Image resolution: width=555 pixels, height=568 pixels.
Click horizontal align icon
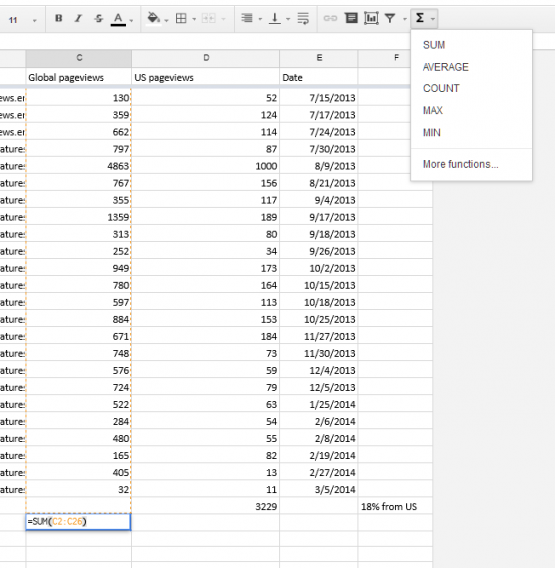click(247, 18)
